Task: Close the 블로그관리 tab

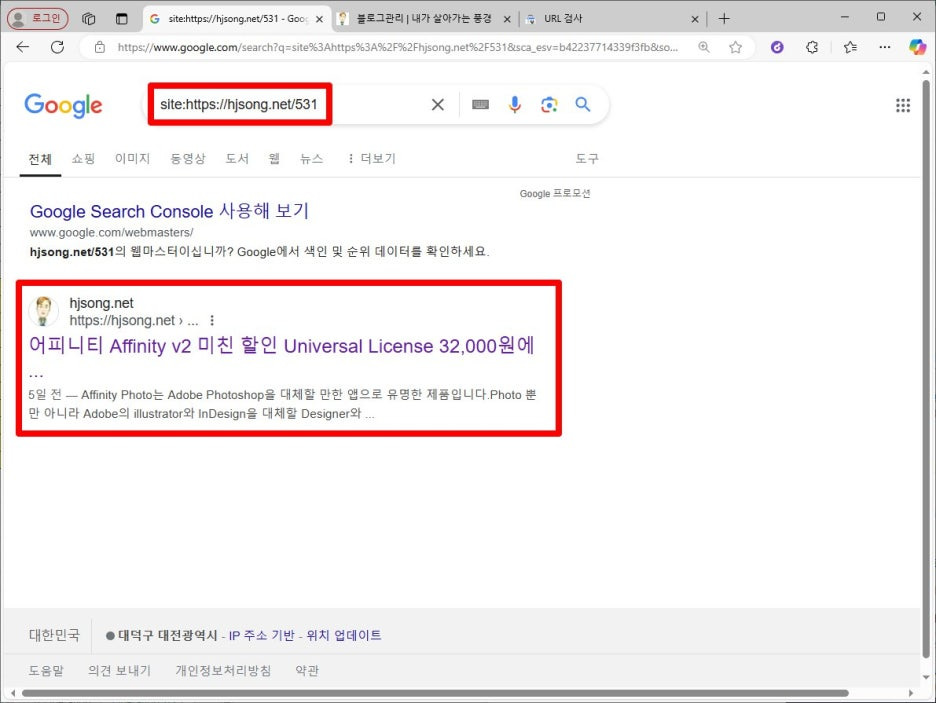Action: click(x=507, y=19)
